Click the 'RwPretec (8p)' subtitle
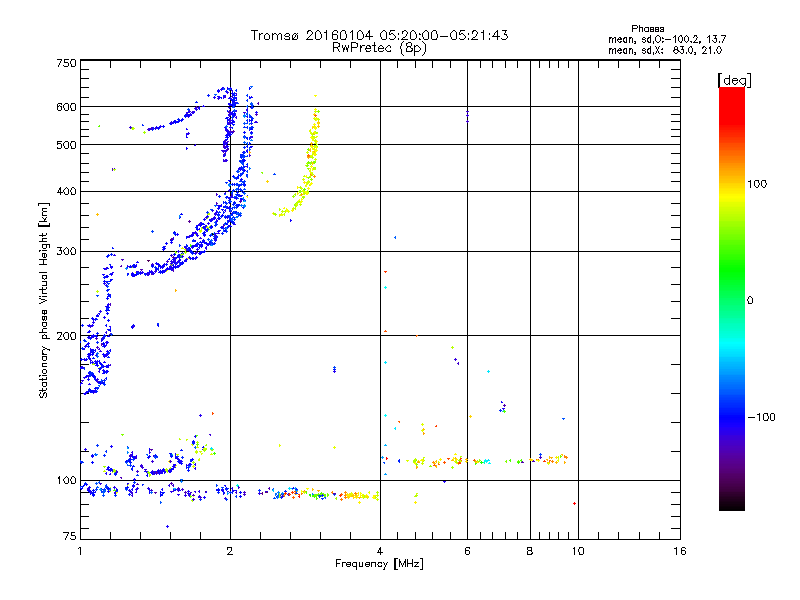The width and height of the screenshot is (800, 600). [x=379, y=48]
